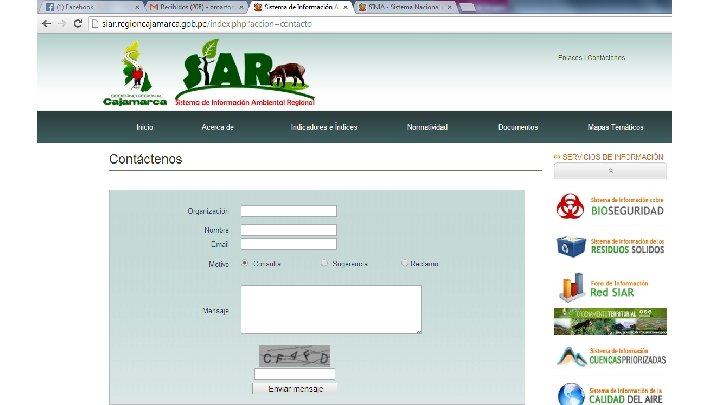Viewport: 720px width, 405px height.
Task: Open Normatividad menu item
Action: click(427, 127)
